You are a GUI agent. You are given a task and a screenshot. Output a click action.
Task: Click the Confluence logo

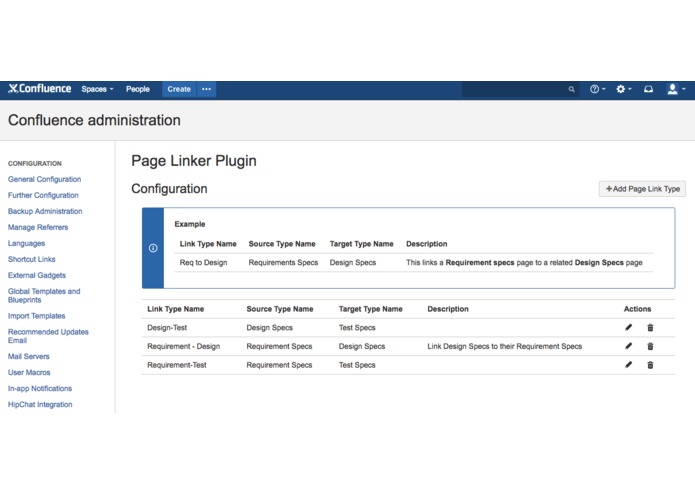coord(39,89)
